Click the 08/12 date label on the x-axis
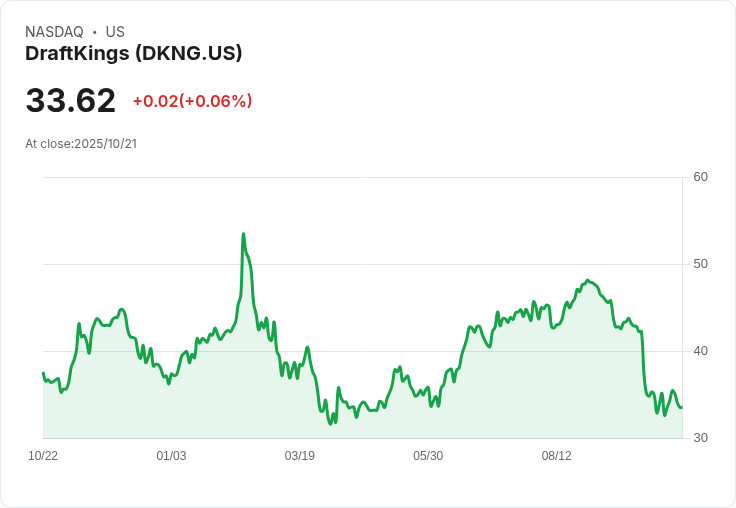 (x=557, y=456)
